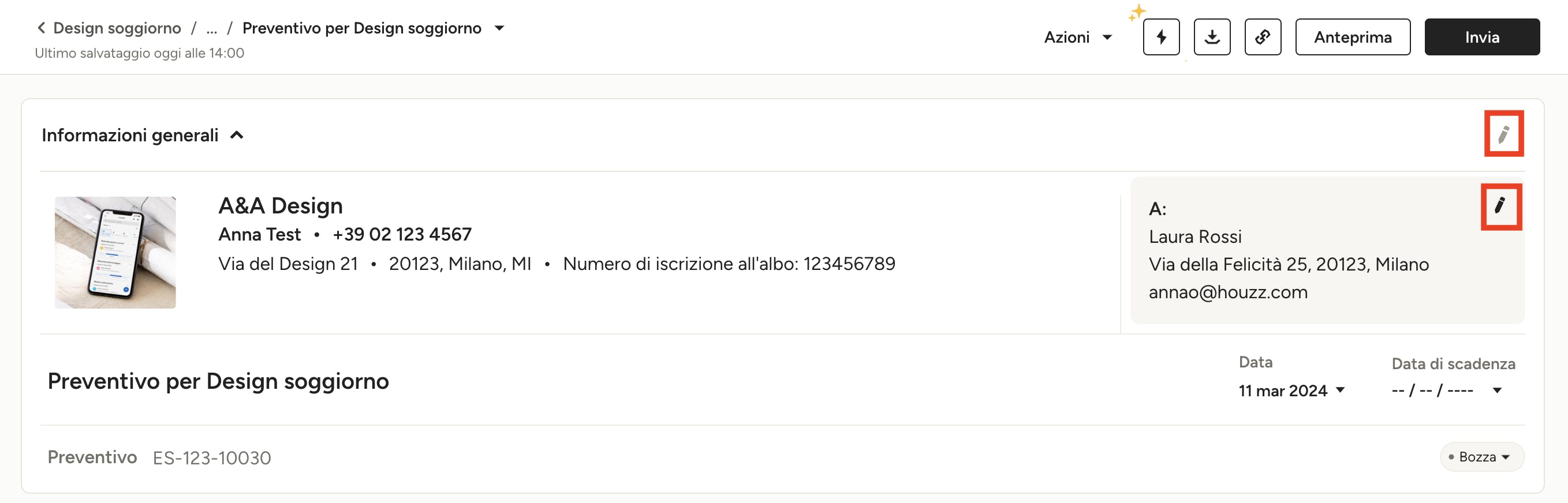The image size is (1568, 503).
Task: Click the Preventivo per Design soggiorno title field
Action: point(218,381)
